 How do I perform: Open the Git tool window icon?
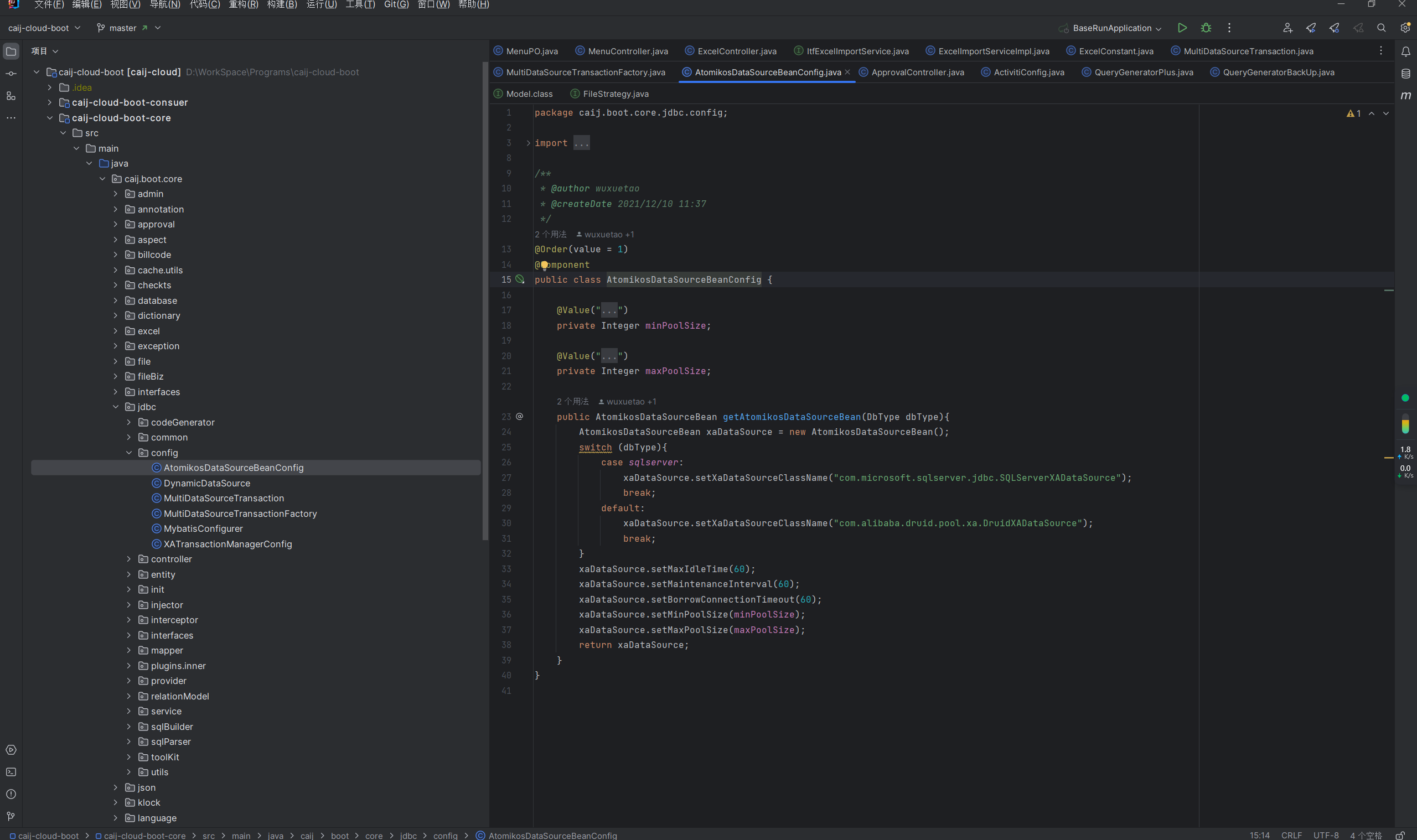[11, 816]
